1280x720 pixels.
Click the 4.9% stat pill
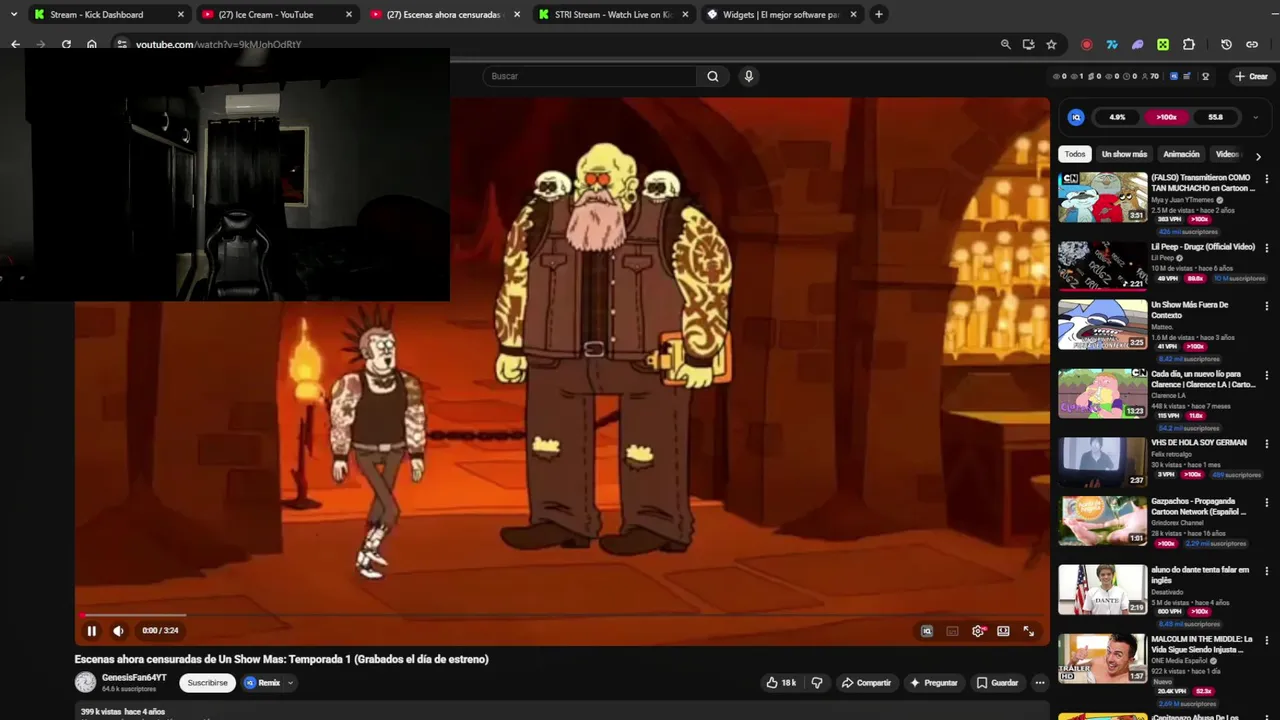pos(1117,117)
